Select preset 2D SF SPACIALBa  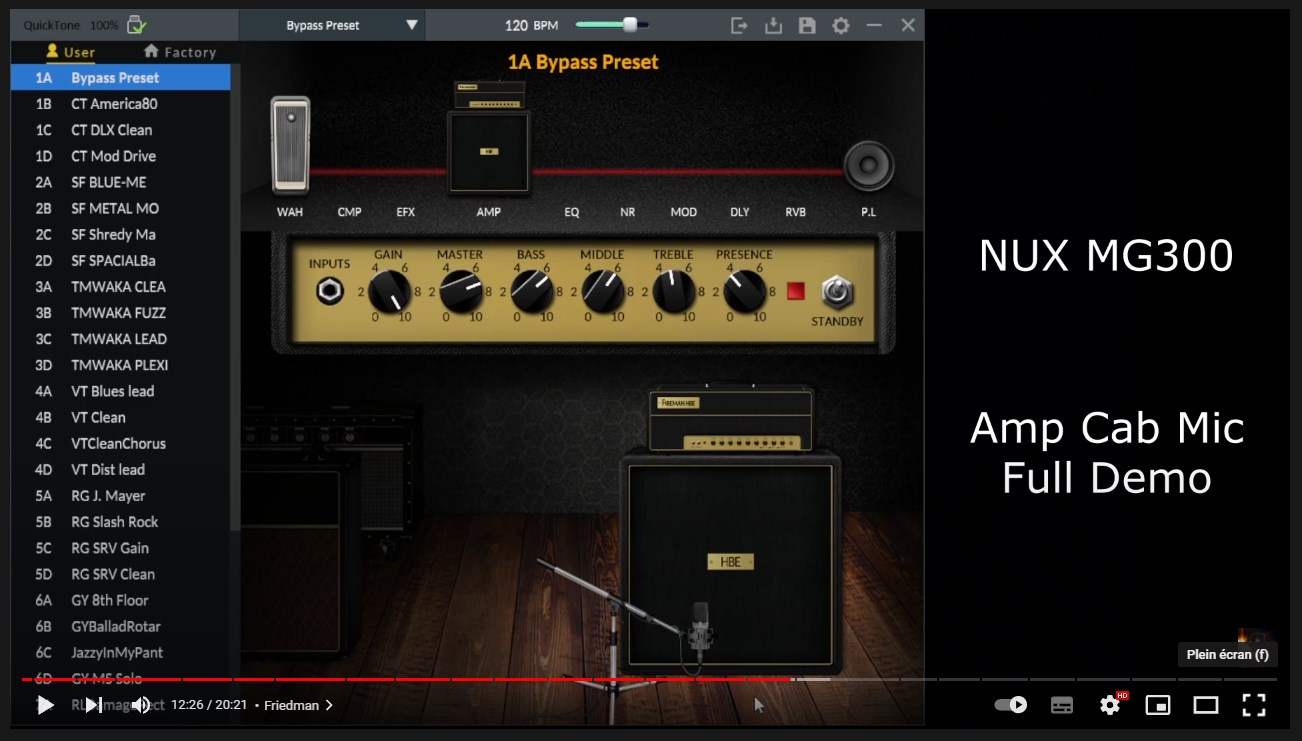click(121, 260)
